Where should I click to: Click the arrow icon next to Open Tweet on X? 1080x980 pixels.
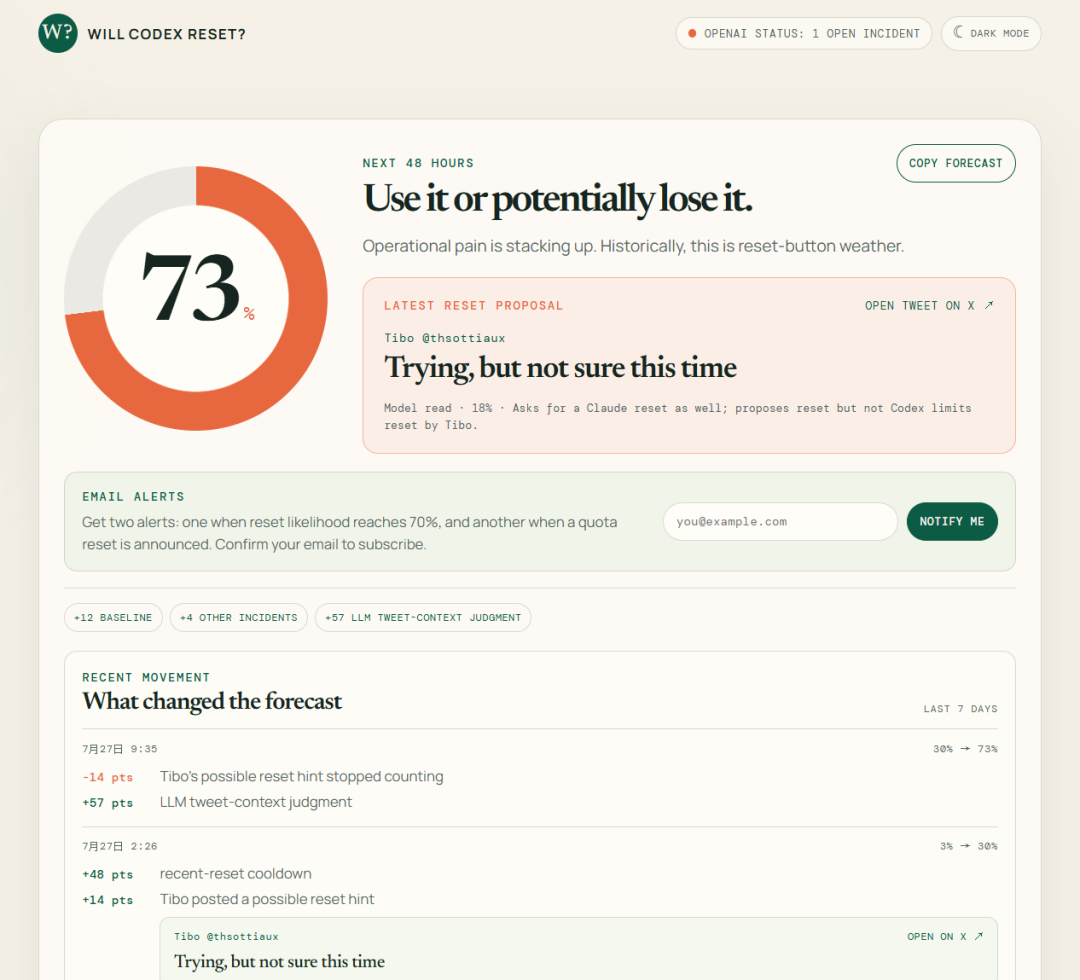coord(989,305)
